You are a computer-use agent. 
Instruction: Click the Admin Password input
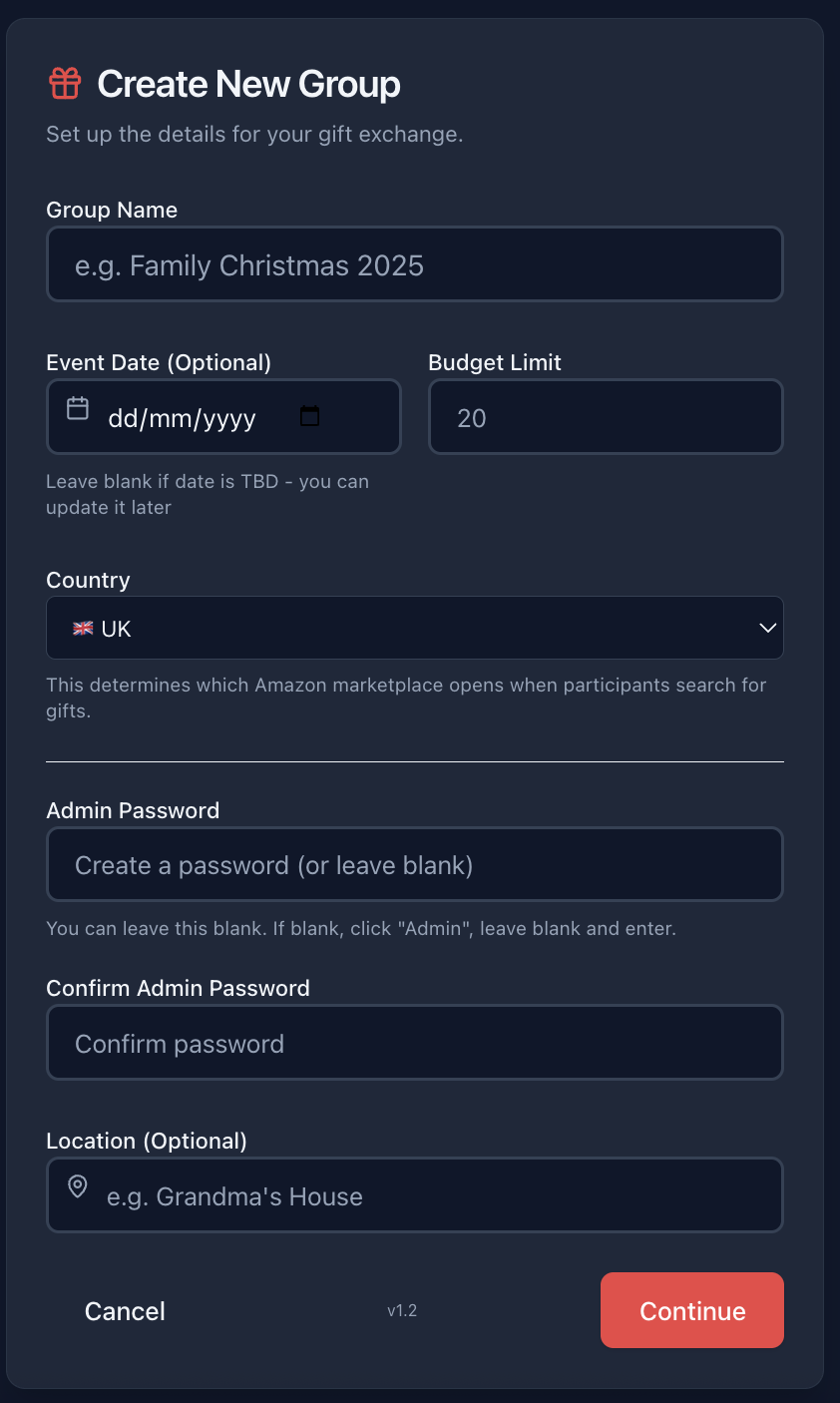pyautogui.click(x=415, y=864)
